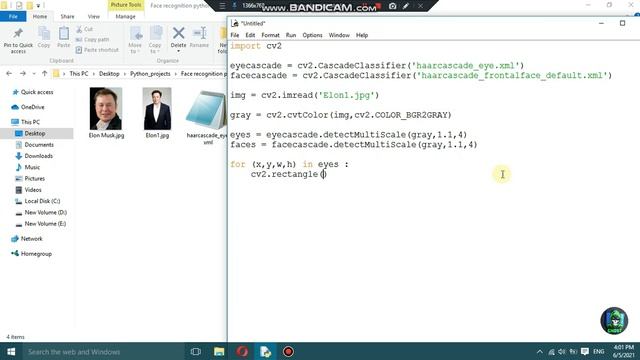Screen dimensions: 640x360
Task: Click the red Delete X icon
Action: tap(178, 33)
